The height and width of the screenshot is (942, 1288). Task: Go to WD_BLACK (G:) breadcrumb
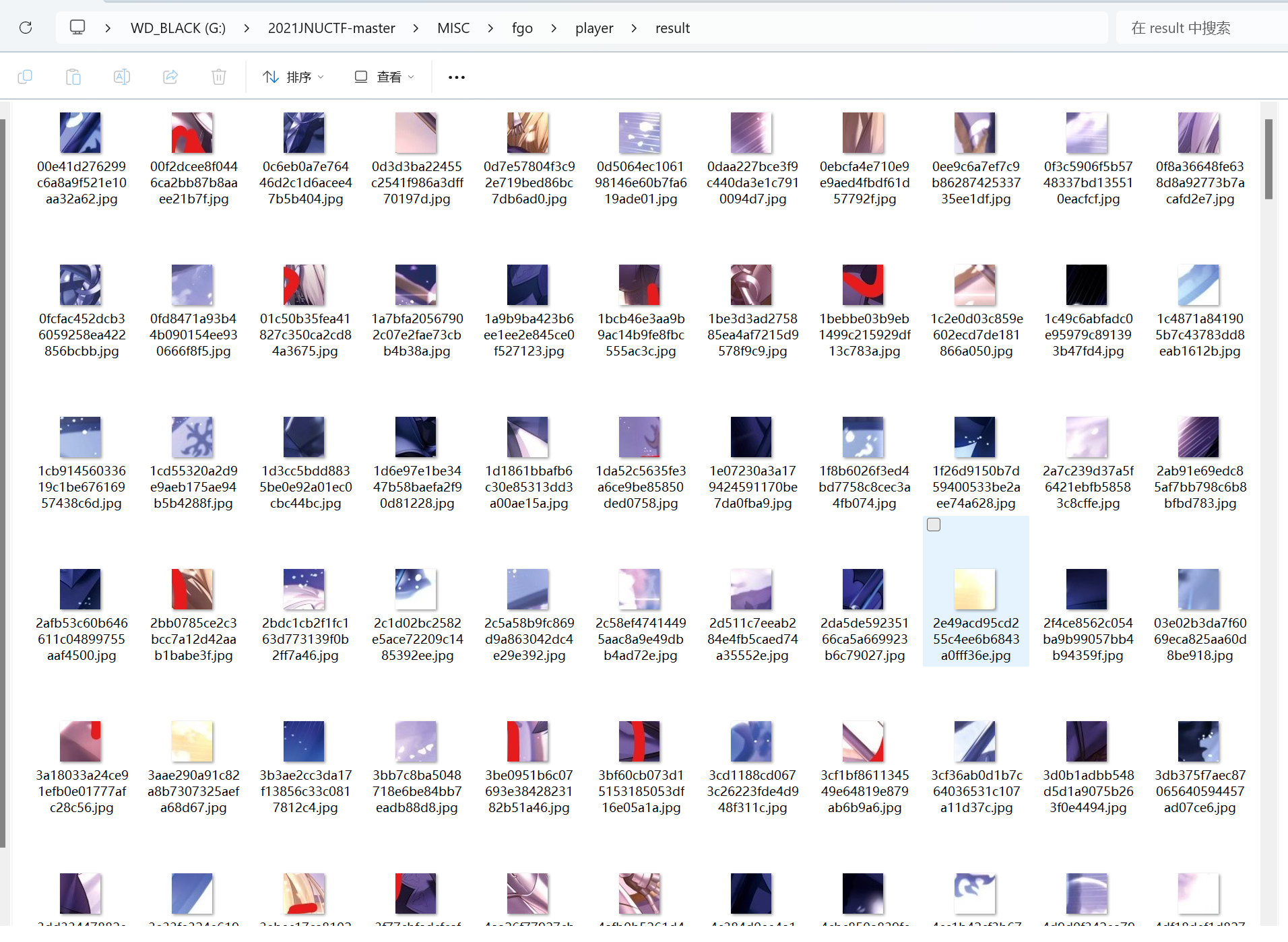point(178,28)
